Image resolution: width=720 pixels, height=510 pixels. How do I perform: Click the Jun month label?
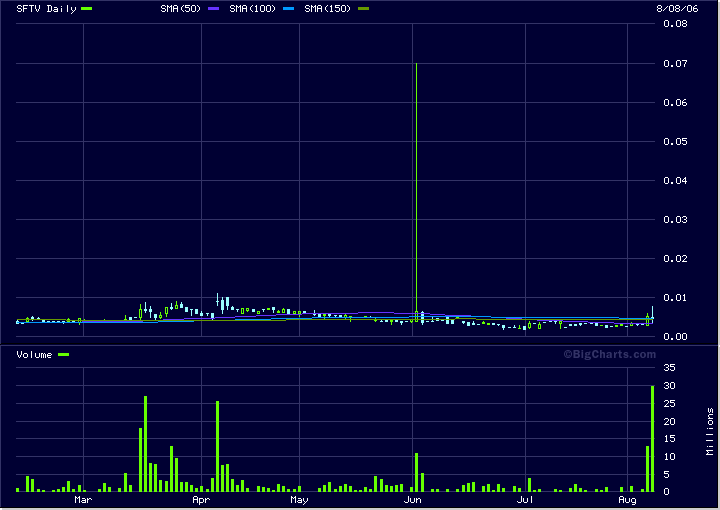(412, 500)
